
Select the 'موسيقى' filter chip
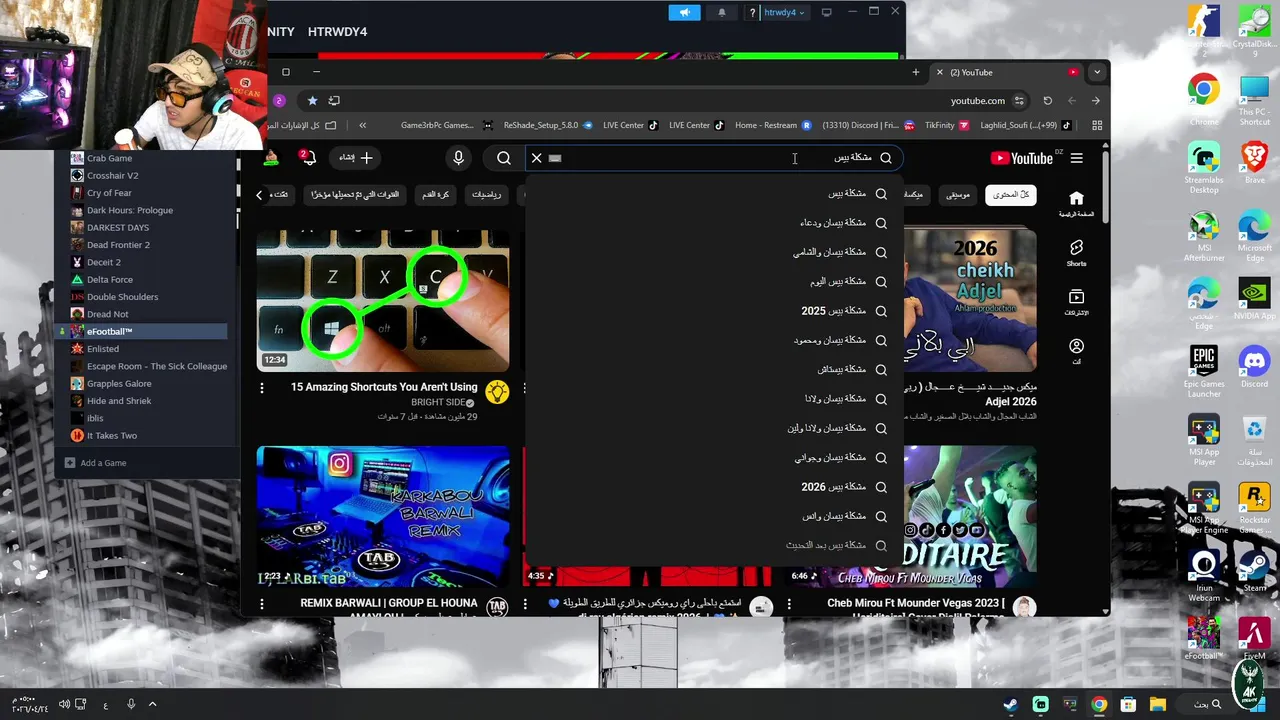point(958,194)
